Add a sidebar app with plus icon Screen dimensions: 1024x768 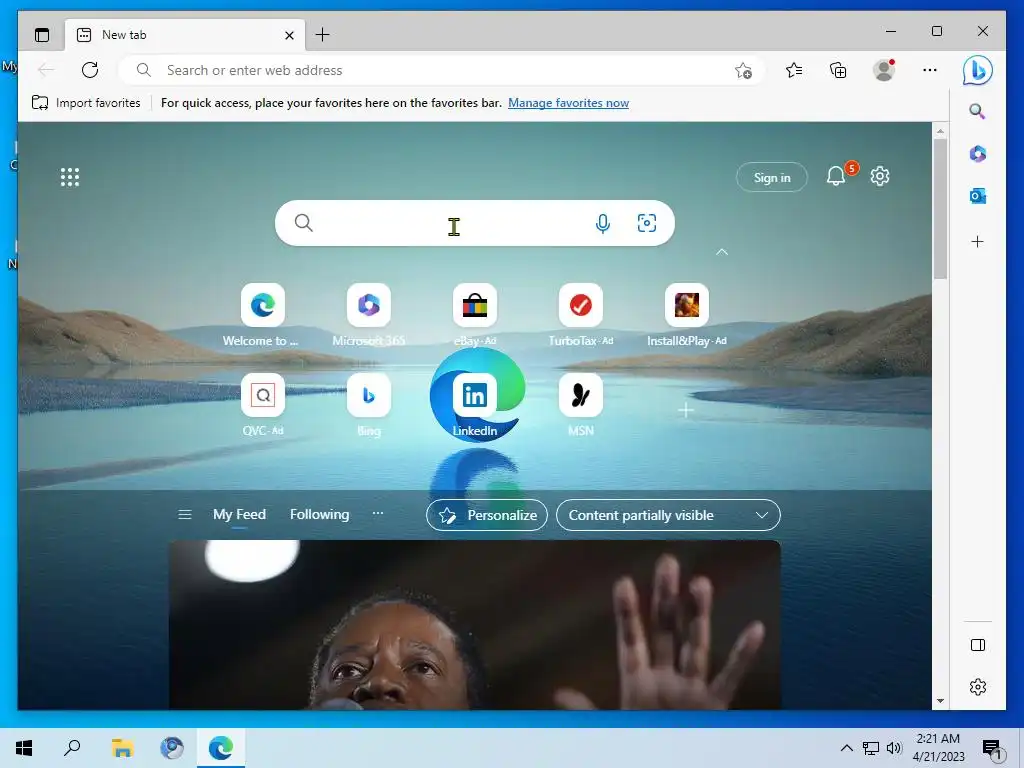tap(978, 242)
